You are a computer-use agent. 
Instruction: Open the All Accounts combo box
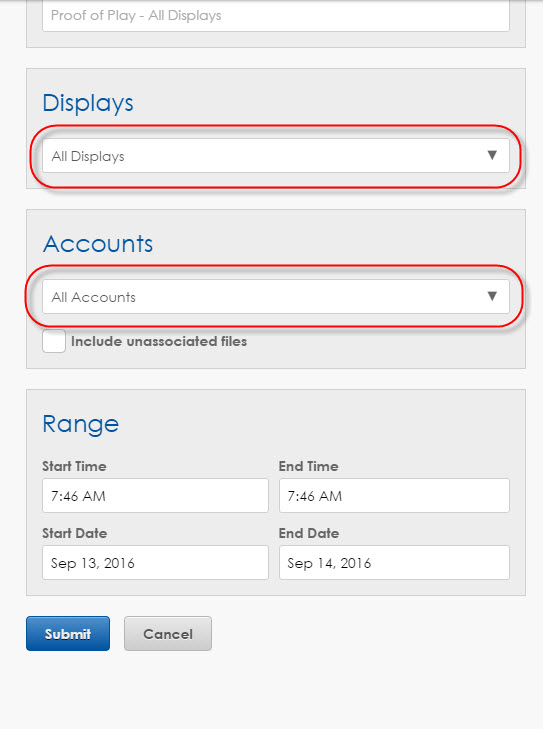(x=276, y=297)
